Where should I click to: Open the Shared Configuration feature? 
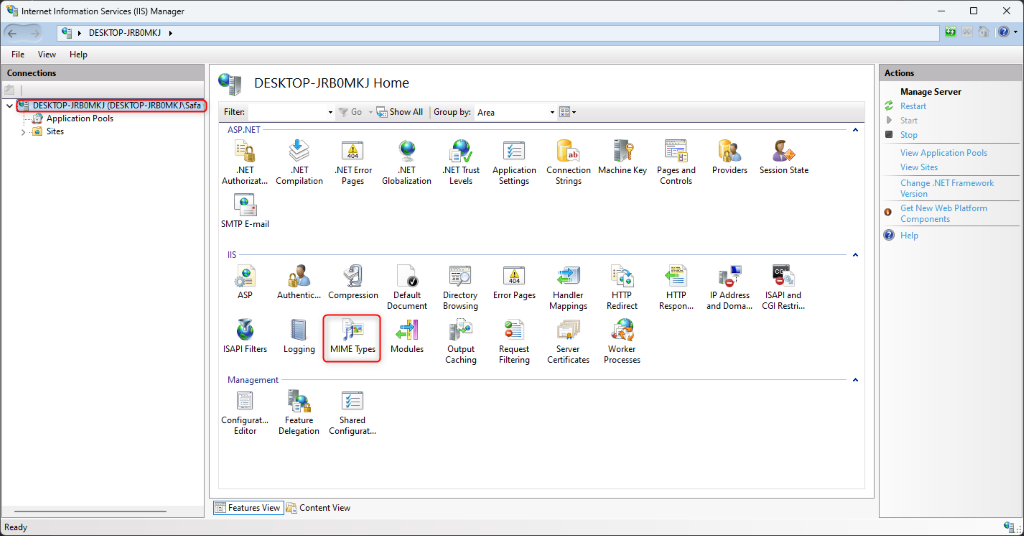353,413
